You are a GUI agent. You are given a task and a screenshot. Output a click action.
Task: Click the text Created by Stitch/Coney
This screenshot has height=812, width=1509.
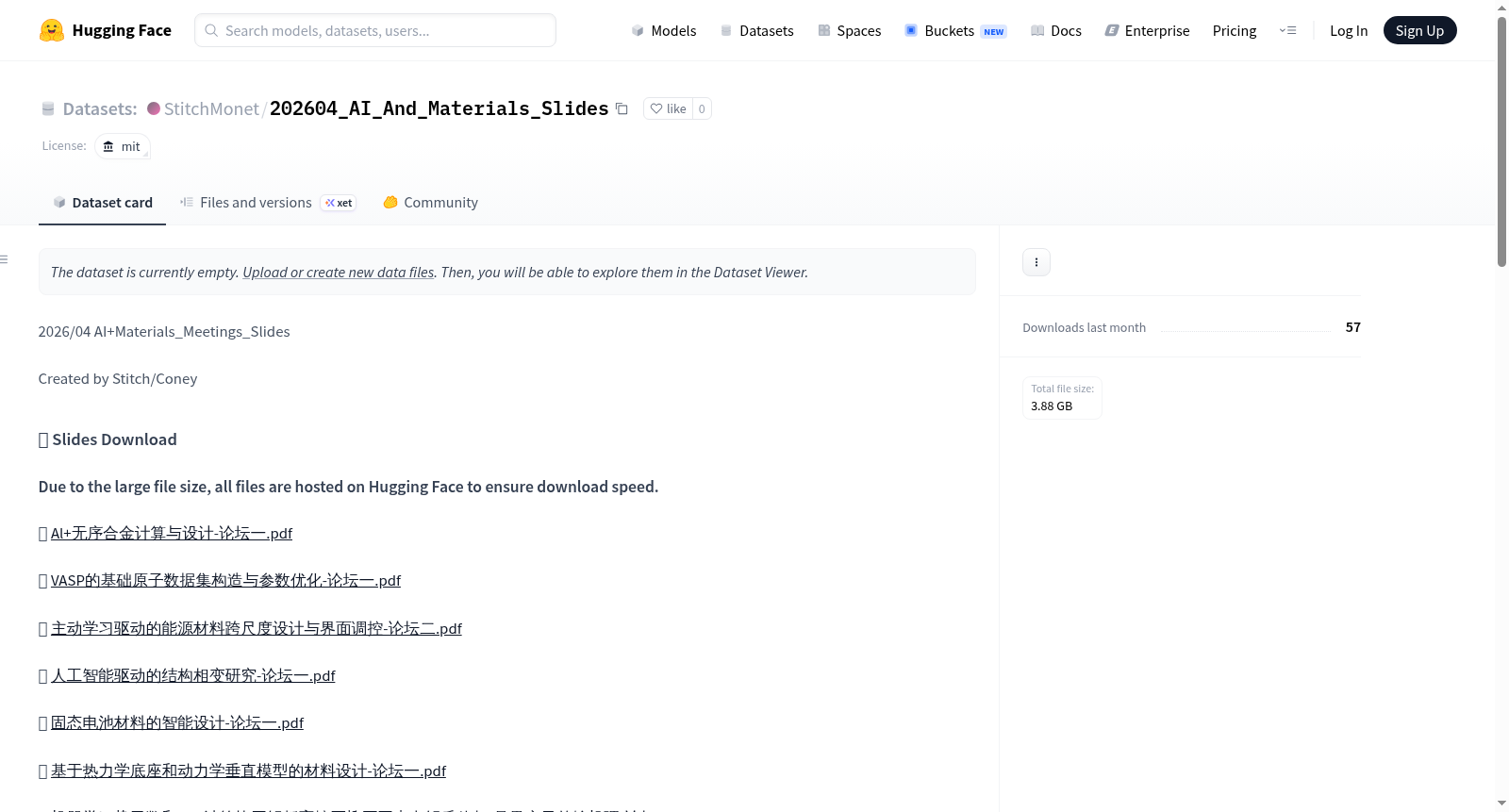(118, 379)
